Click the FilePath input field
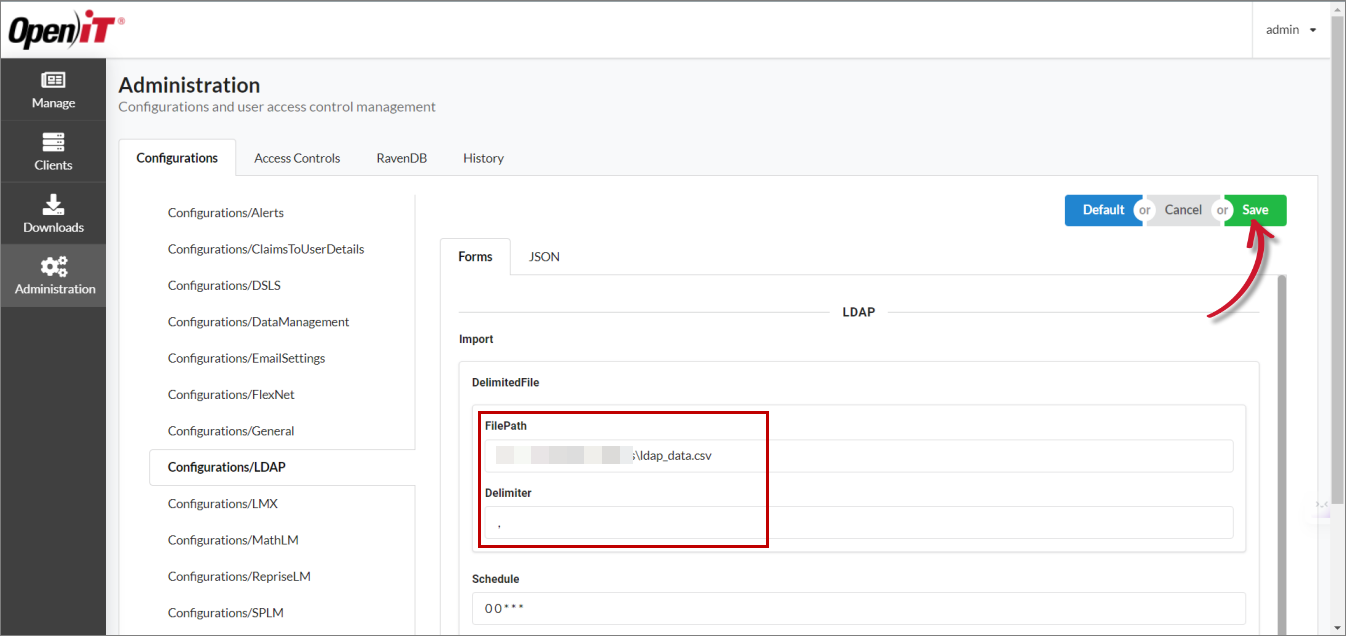1346x636 pixels. (x=858, y=455)
